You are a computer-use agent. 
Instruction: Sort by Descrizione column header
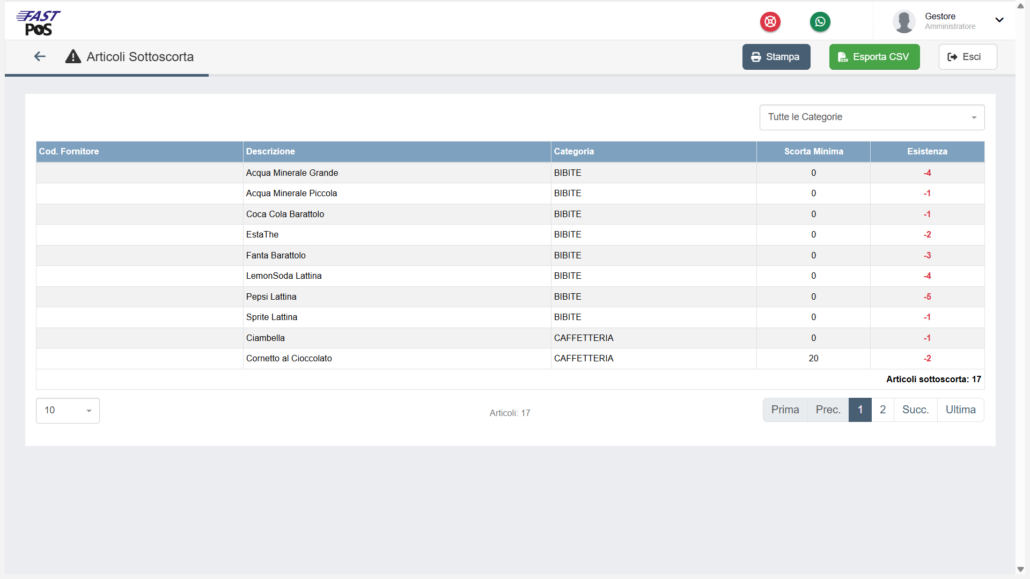pos(397,151)
